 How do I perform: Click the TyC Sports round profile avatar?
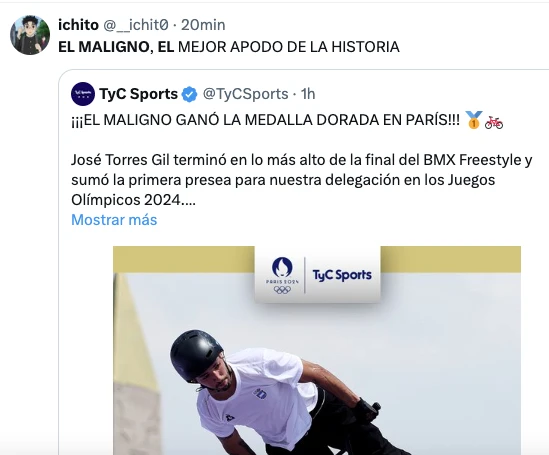click(83, 94)
